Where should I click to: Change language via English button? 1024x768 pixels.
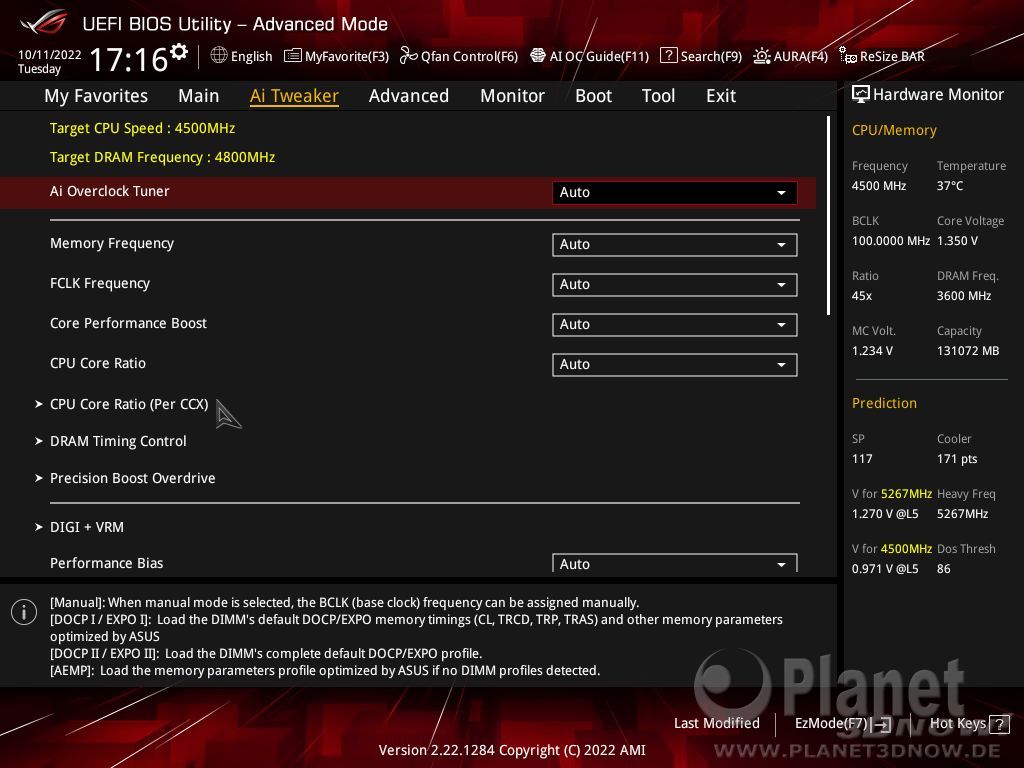click(x=251, y=57)
